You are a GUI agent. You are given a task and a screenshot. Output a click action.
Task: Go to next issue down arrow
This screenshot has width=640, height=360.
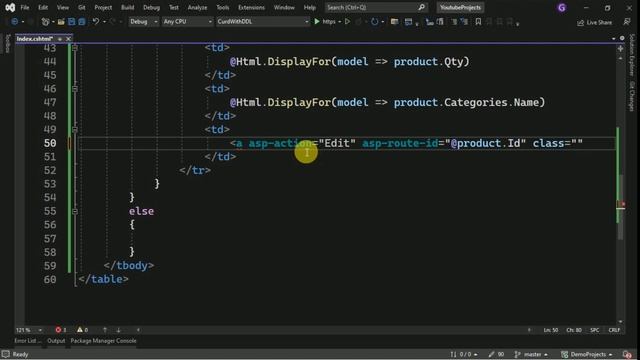pyautogui.click(x=118, y=330)
